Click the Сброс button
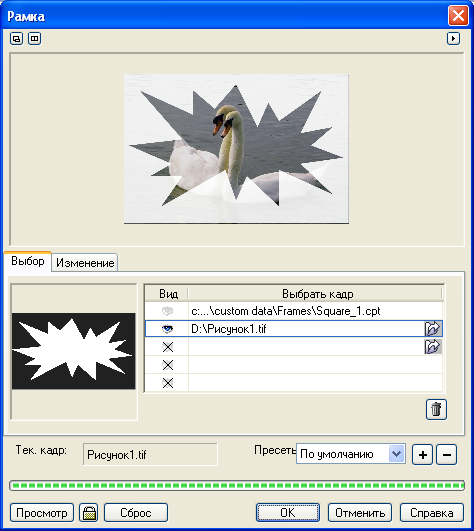 (136, 513)
